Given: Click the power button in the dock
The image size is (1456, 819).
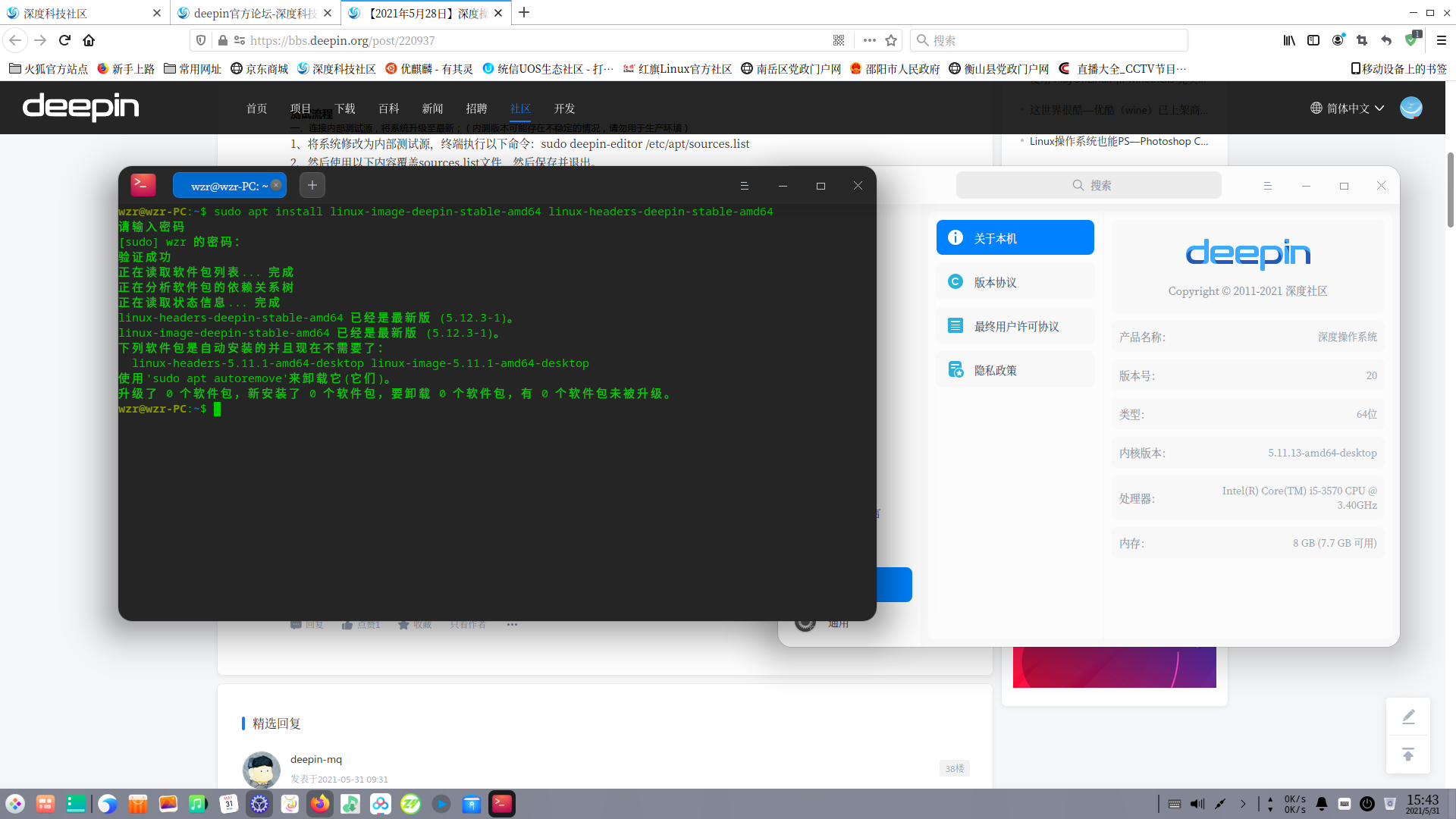Looking at the screenshot, I should pos(1367,804).
